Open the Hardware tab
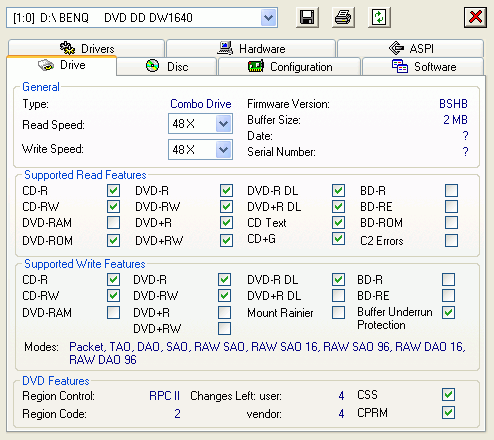This screenshot has width=494, height=440. point(251,48)
